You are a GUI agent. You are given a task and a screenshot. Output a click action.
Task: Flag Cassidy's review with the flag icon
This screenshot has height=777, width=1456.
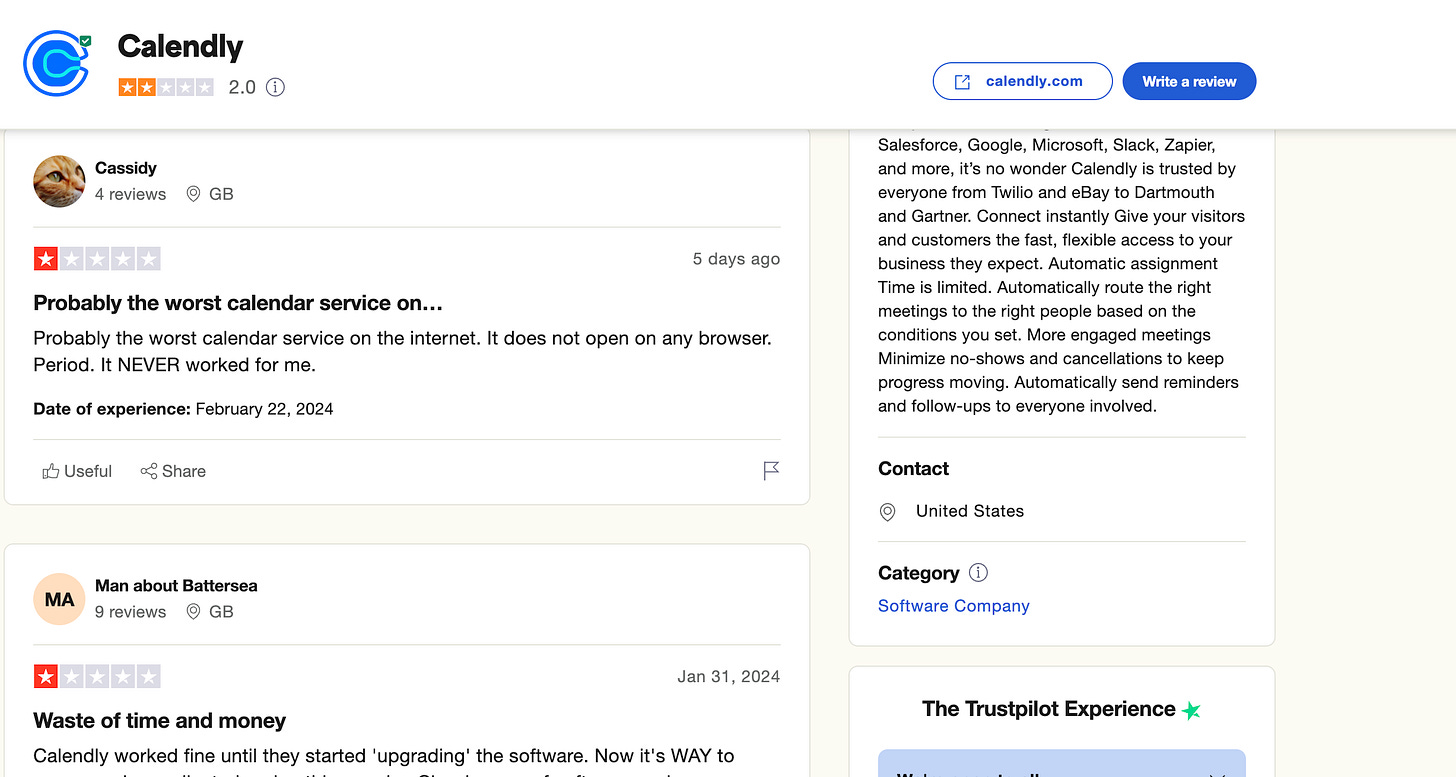[771, 471]
